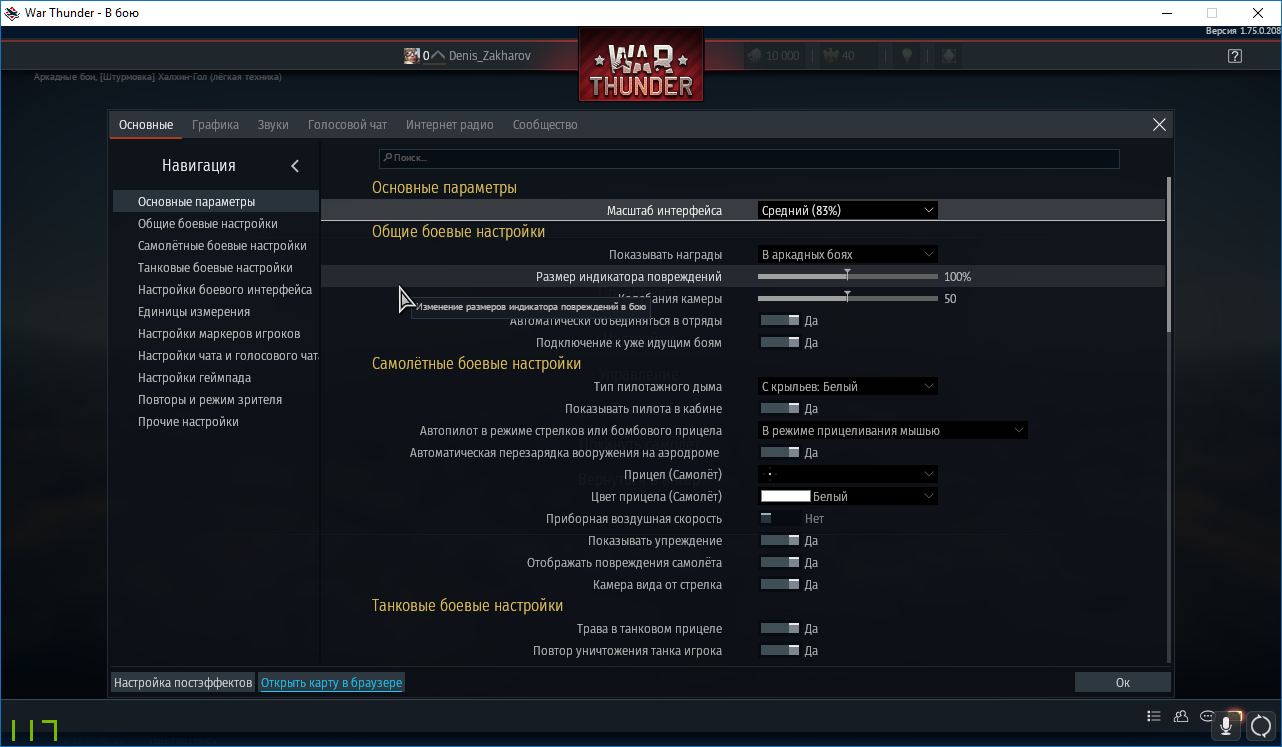The image size is (1282, 747).
Task: Open the Сообщество tab
Action: click(545, 125)
